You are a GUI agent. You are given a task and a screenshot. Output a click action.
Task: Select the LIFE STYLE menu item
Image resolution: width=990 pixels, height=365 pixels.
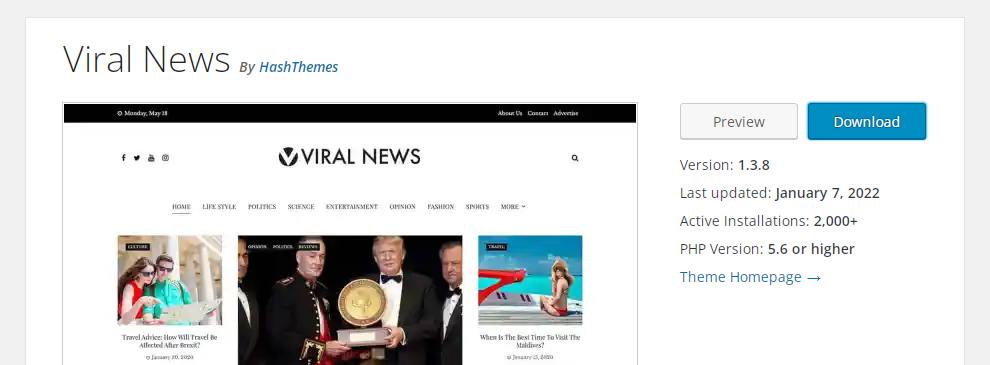[219, 206]
